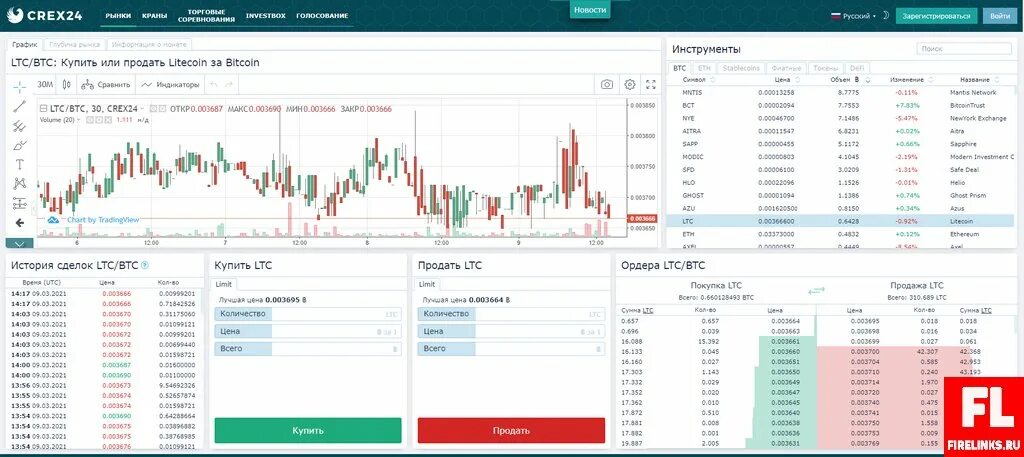Select the GHOST Ghost Prism row
1024x457 pixels.
pyautogui.click(x=842, y=195)
